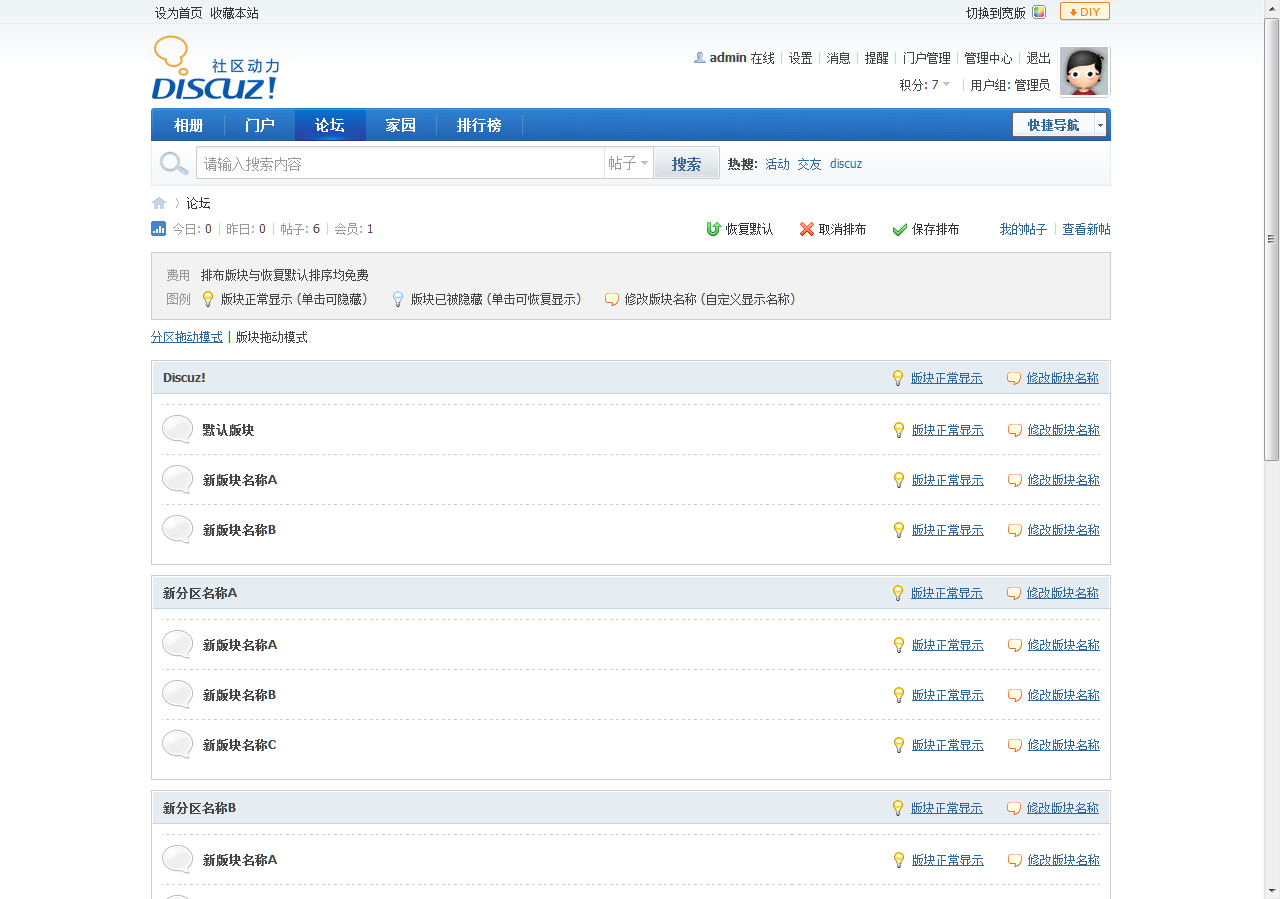
Task: Open the wide-version color switch icon
Action: pos(1039,12)
